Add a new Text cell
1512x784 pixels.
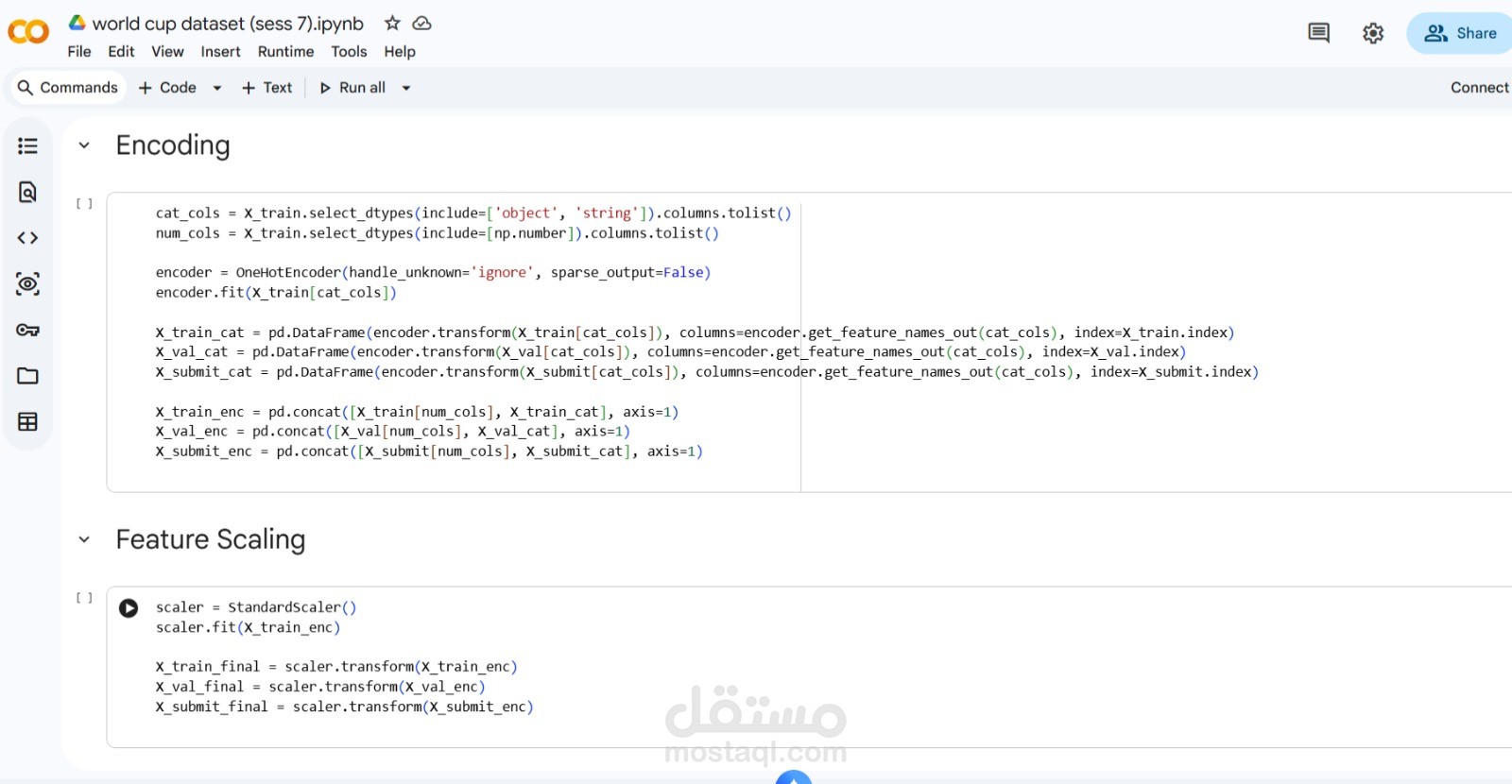266,88
